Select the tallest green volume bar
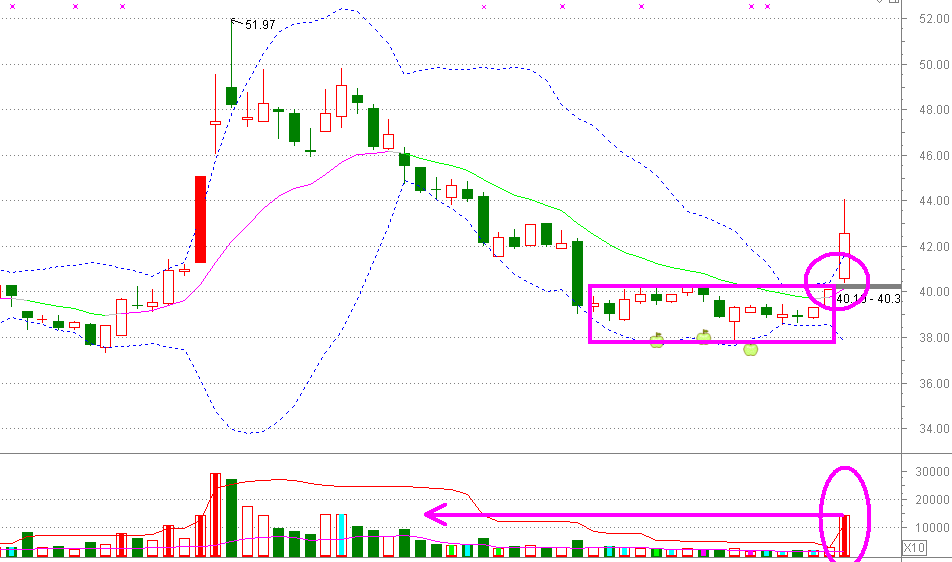 231,518
